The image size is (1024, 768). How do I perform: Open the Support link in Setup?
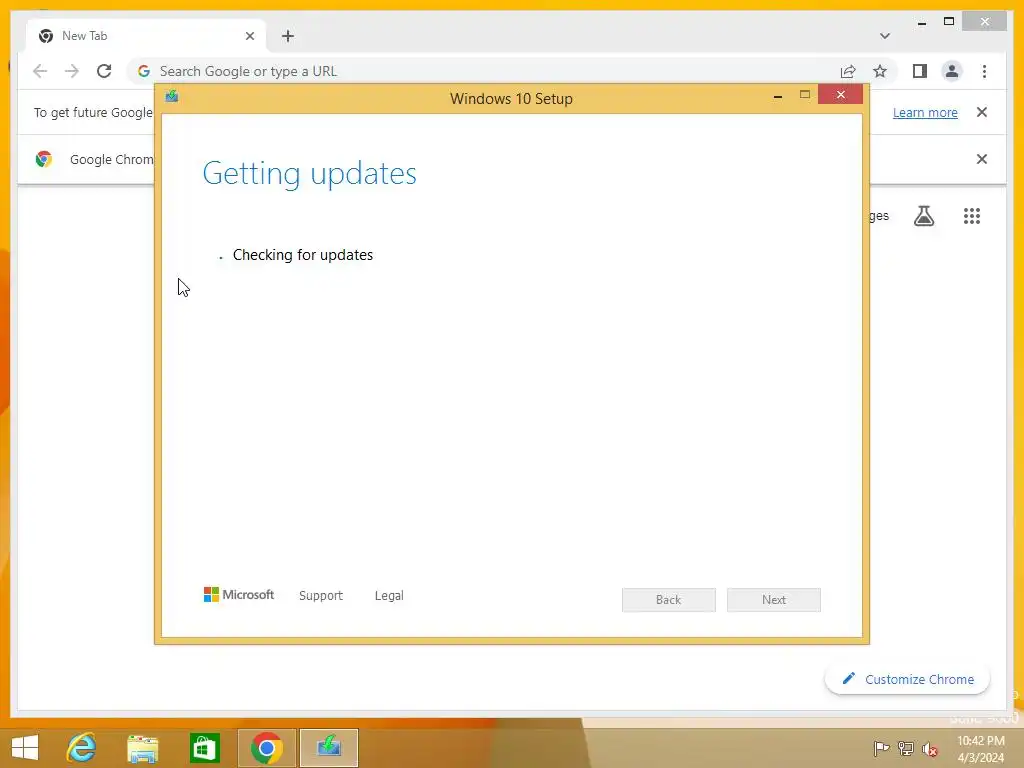(x=321, y=596)
